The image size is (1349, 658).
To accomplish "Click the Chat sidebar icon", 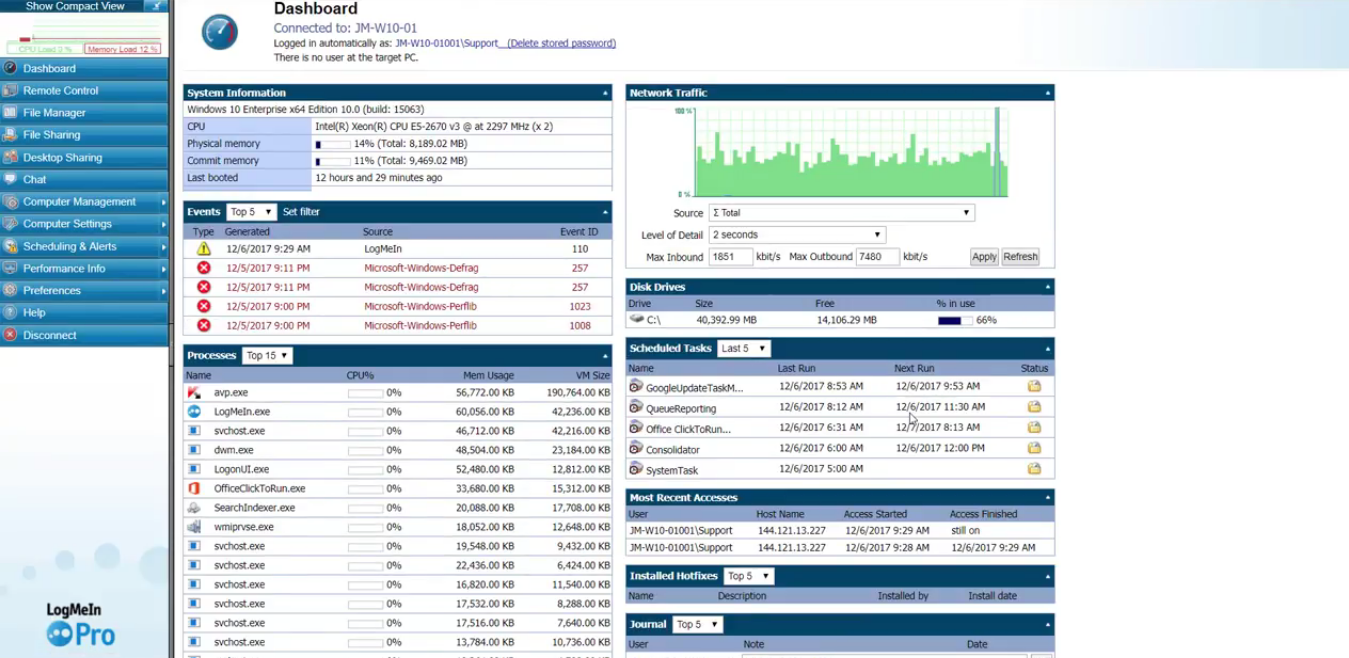I will pos(10,180).
